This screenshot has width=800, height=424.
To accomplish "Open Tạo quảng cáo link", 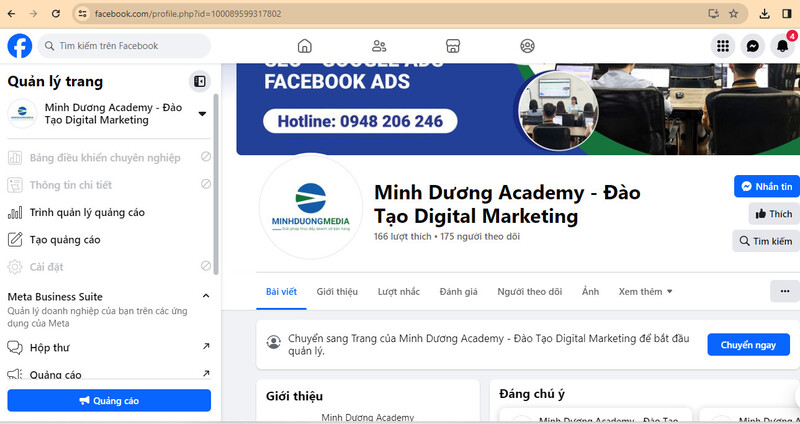I will pos(65,240).
